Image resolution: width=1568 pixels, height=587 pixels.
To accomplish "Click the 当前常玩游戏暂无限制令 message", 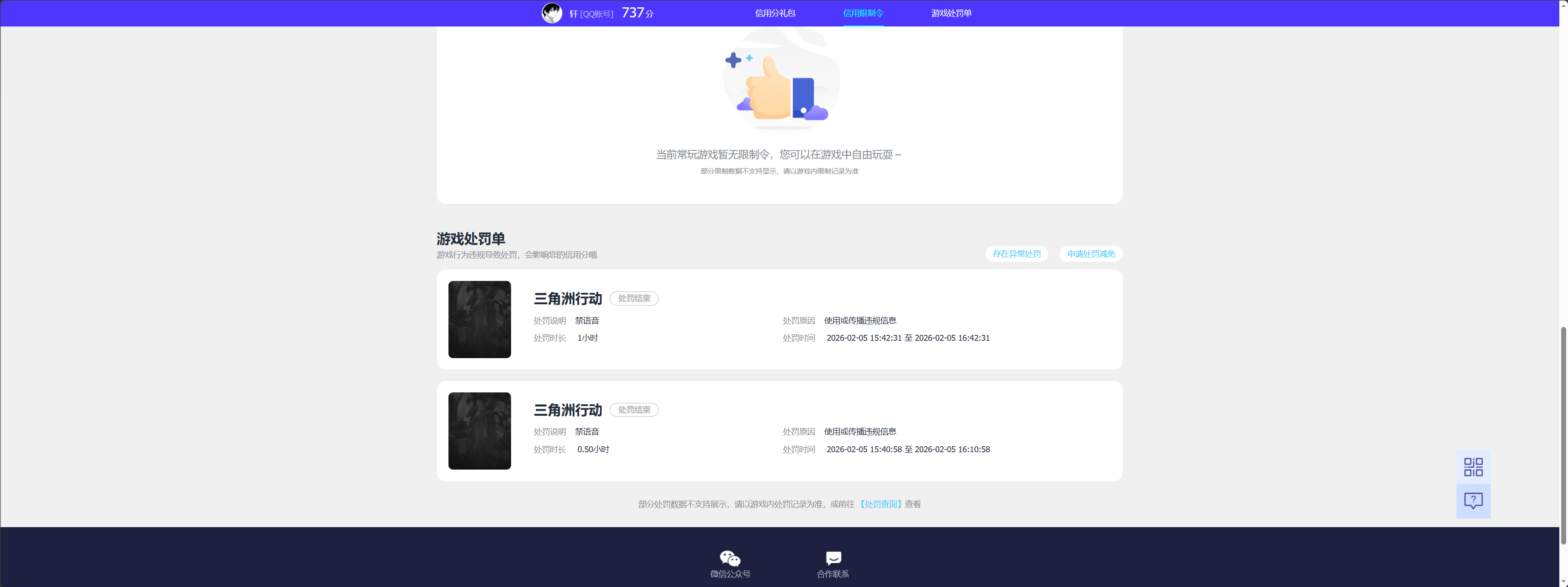I will tap(779, 154).
